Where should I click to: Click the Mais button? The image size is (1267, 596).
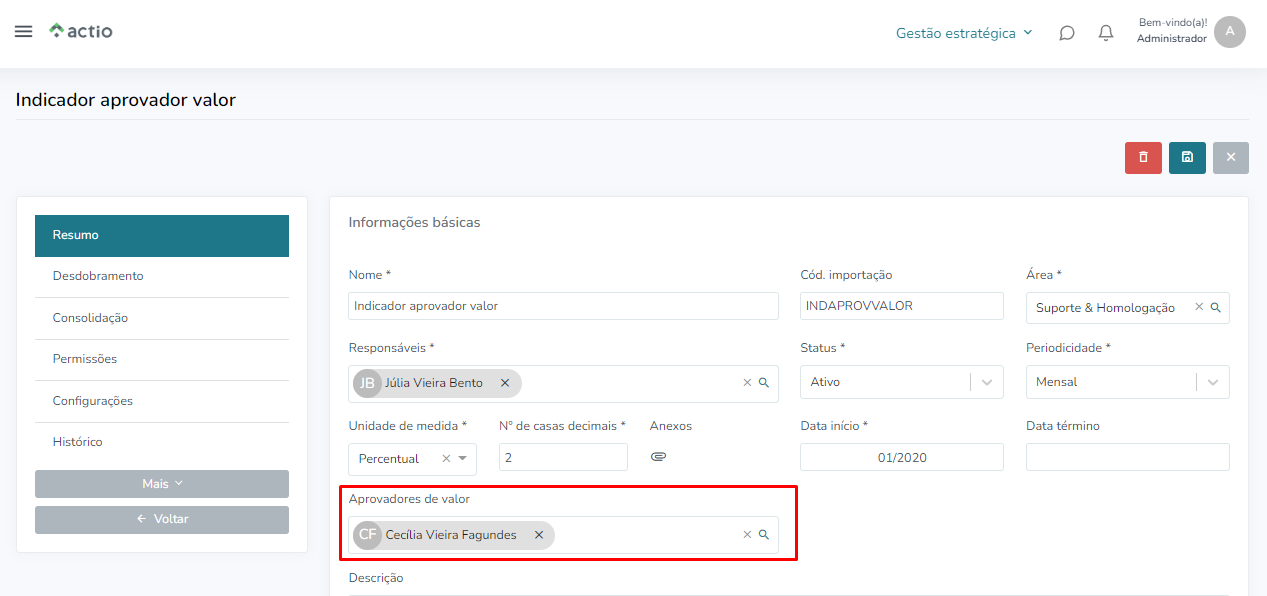click(162, 484)
